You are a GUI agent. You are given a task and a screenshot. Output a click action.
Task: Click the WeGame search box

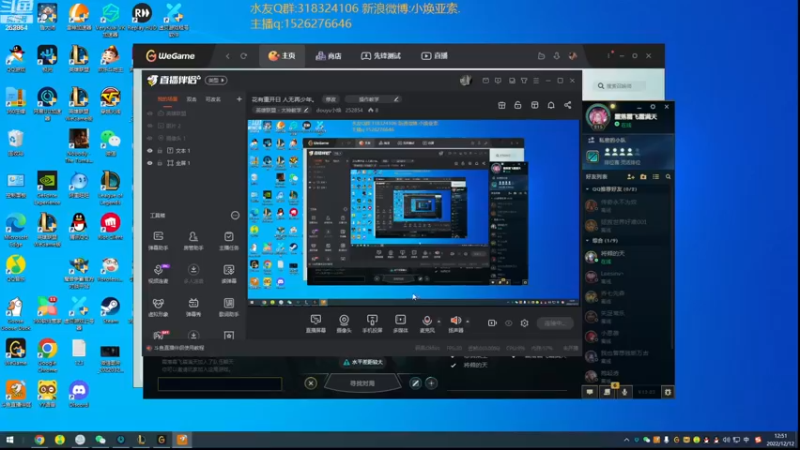[x=620, y=86]
